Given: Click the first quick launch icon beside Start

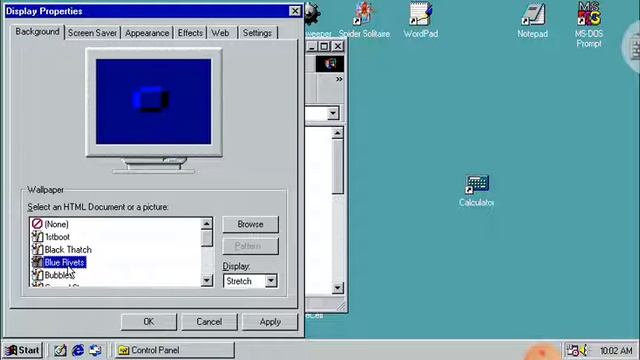Looking at the screenshot, I should pos(60,350).
